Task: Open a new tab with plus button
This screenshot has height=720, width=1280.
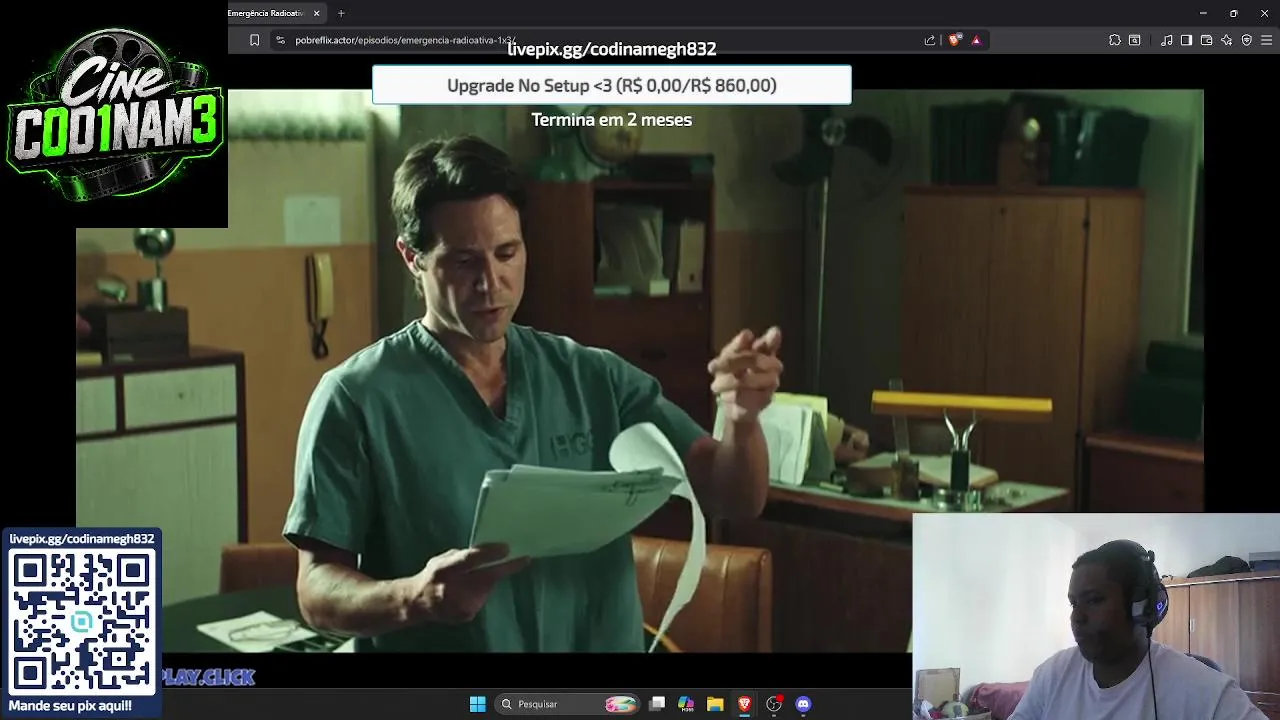Action: 341,13
